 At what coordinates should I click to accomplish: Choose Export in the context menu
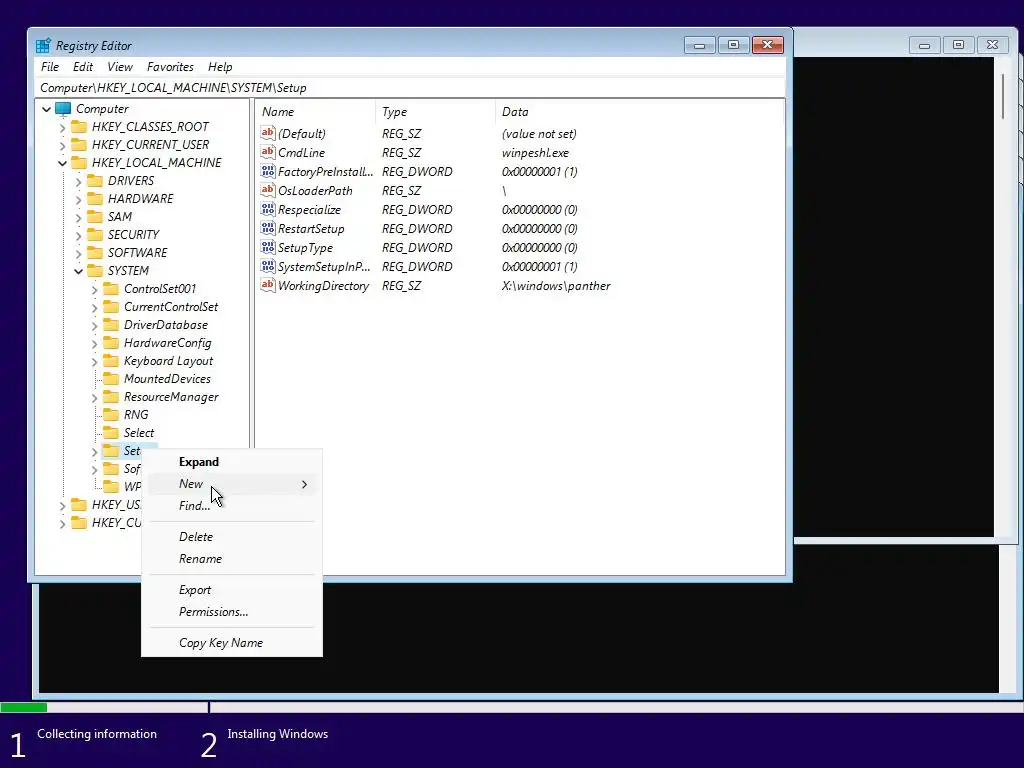(232, 590)
